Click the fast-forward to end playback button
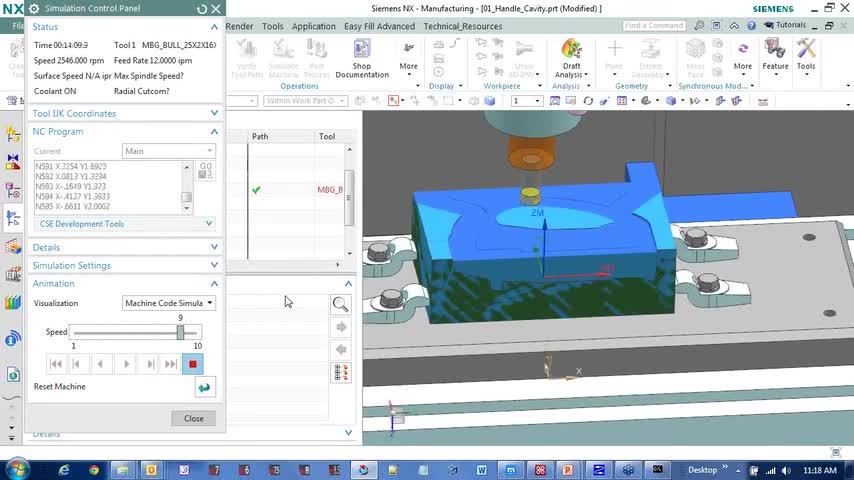 (x=170, y=364)
